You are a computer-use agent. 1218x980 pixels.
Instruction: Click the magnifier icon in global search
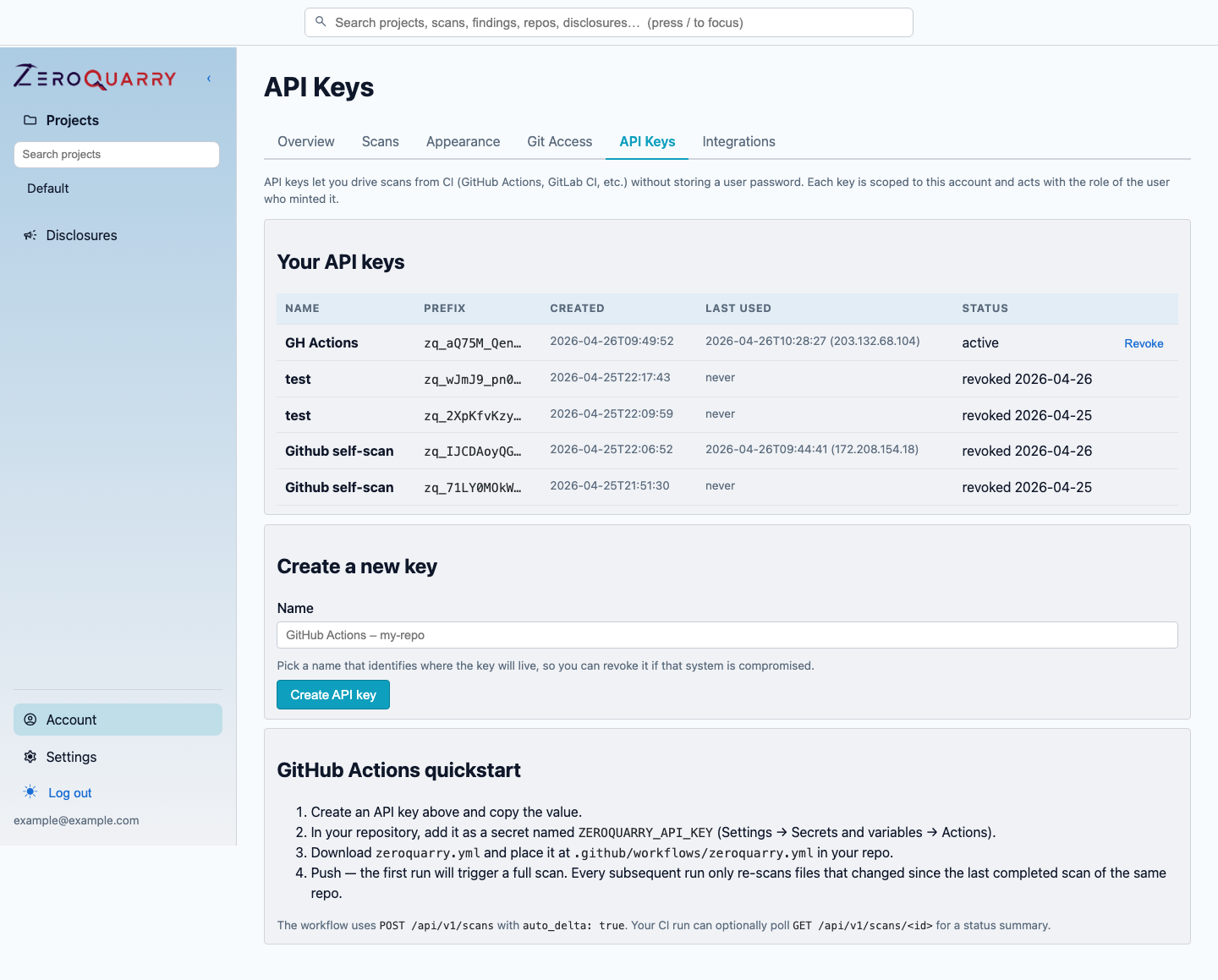coord(321,22)
